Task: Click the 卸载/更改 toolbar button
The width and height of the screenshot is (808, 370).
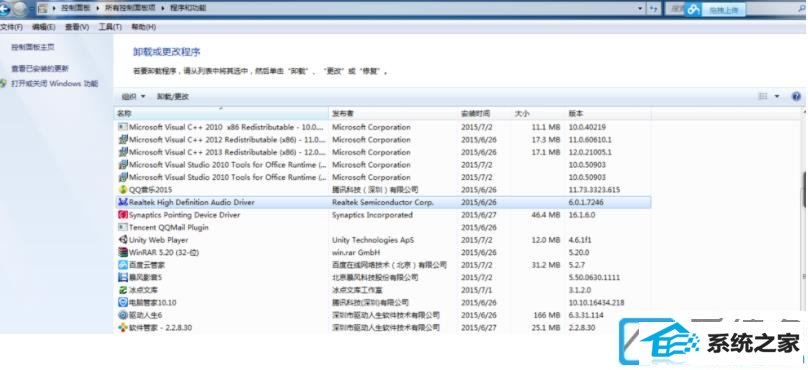Action: click(x=173, y=96)
